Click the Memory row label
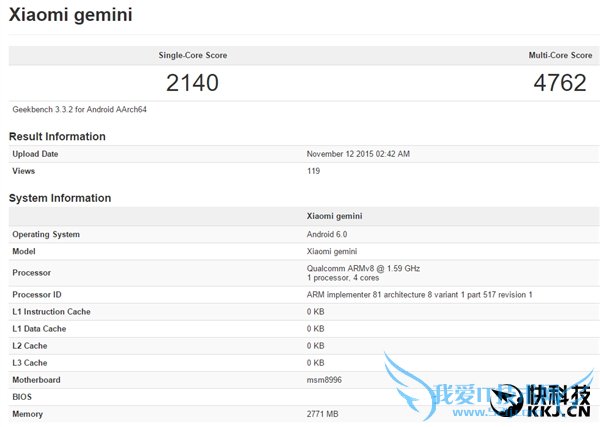This screenshot has height=427, width=600. pos(27,414)
